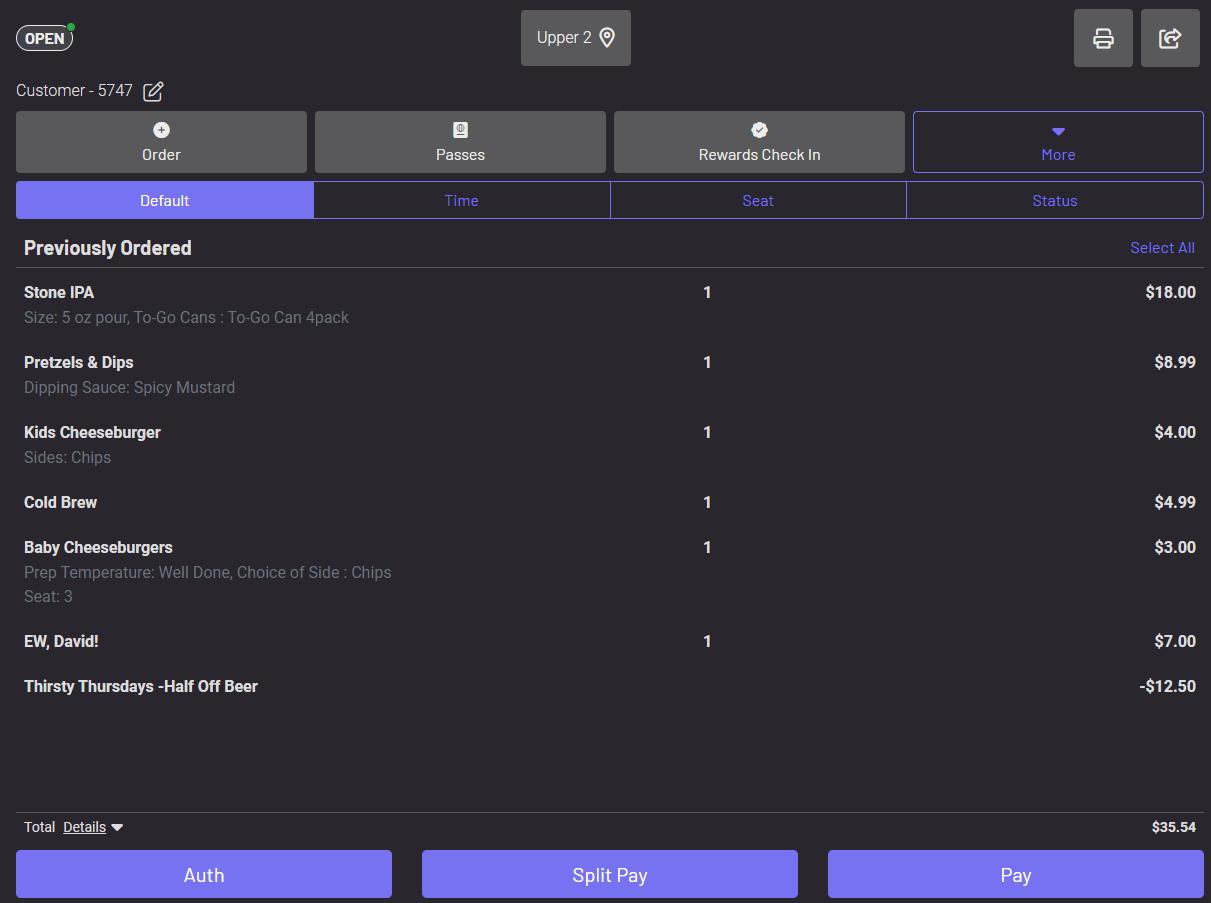This screenshot has height=903, width=1211.
Task: Start a new order with the plus icon
Action: 161,129
